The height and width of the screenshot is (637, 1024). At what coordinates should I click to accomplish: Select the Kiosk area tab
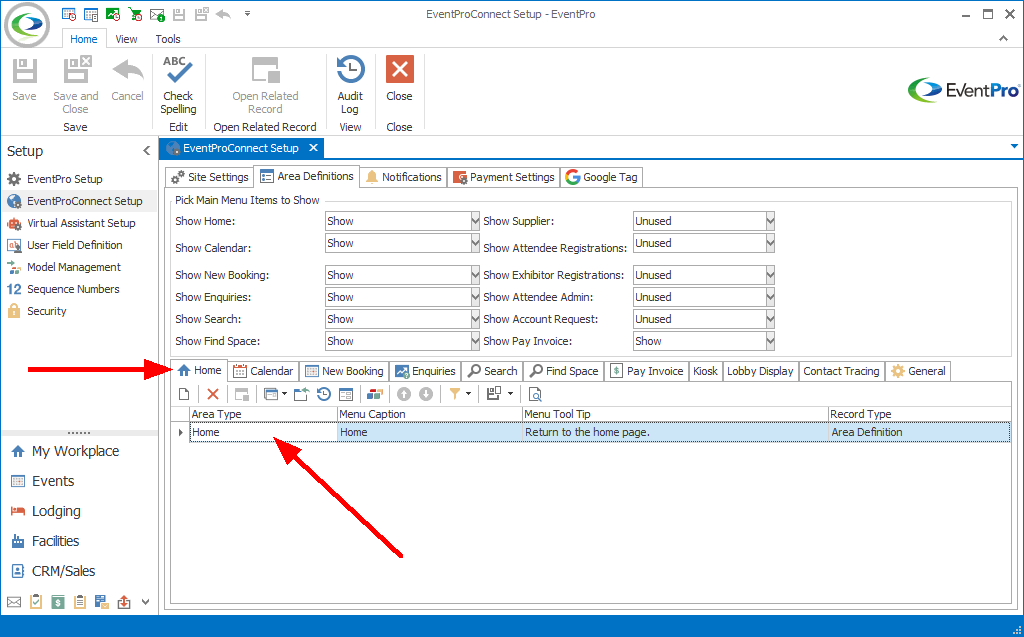coord(705,371)
